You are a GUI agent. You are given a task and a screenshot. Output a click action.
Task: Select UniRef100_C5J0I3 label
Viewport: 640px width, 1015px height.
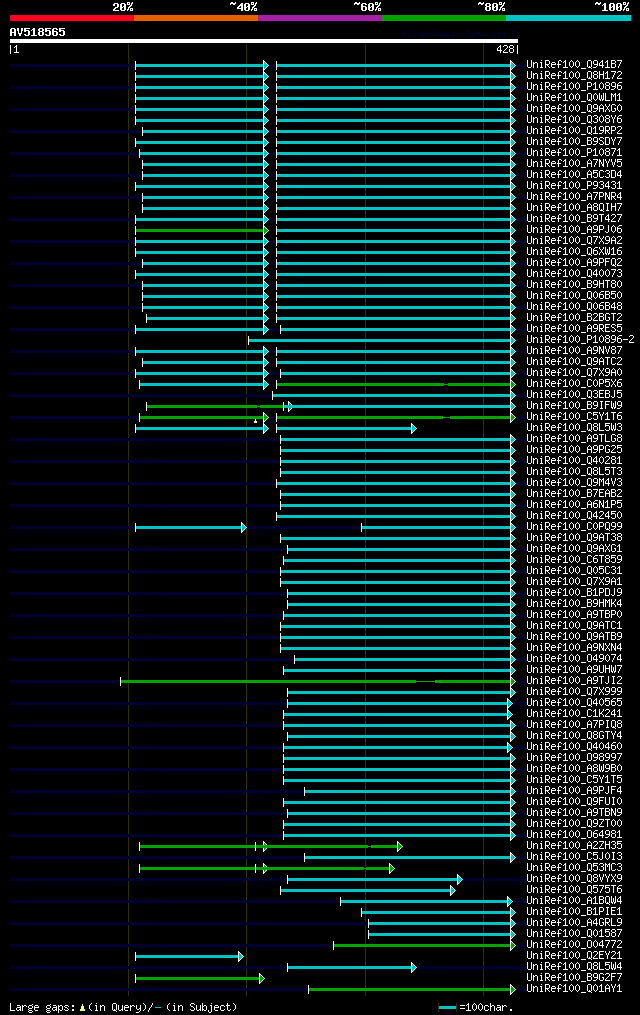[574, 857]
